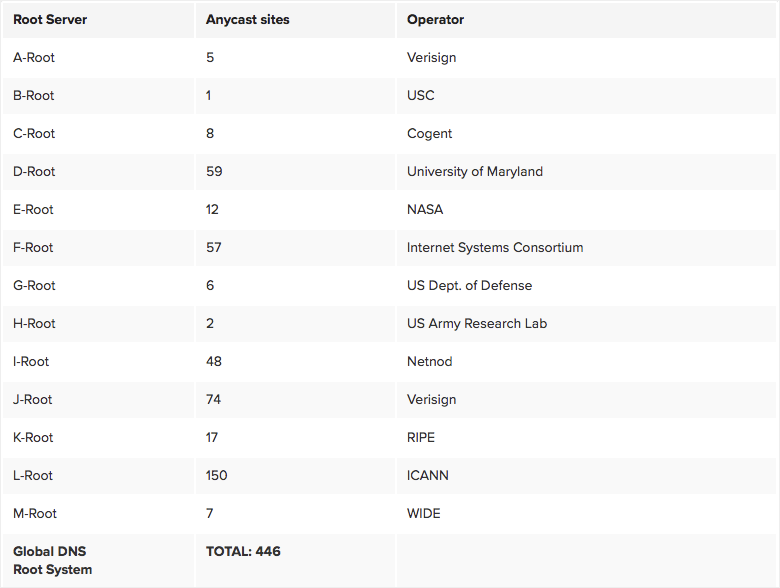Select the RIPE operator cell
This screenshot has height=588, width=780.
click(421, 438)
